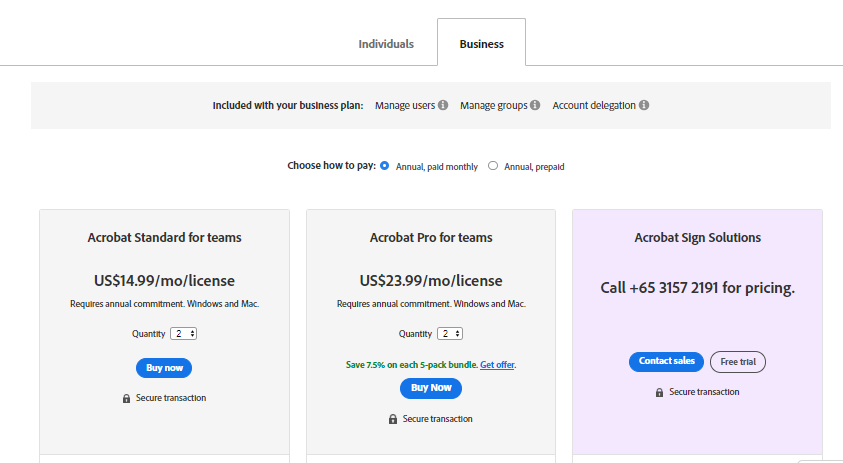This screenshot has height=463, width=843.
Task: Click Acrobat Standard for teams heading
Action: pos(165,238)
